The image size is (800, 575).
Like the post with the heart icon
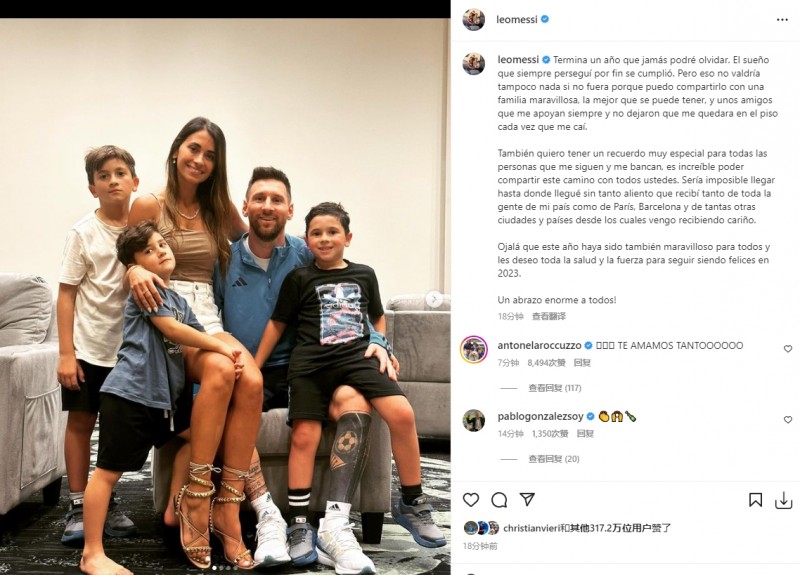[470, 500]
